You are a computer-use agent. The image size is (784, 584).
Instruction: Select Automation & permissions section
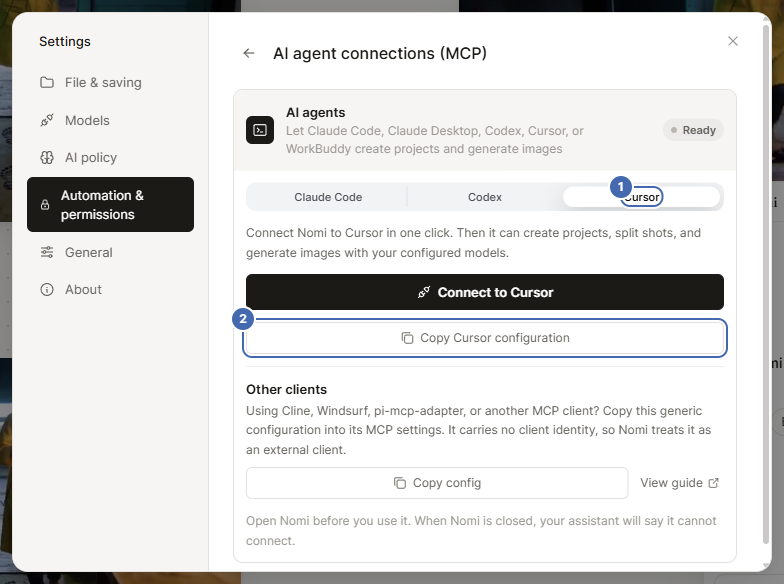pos(110,204)
